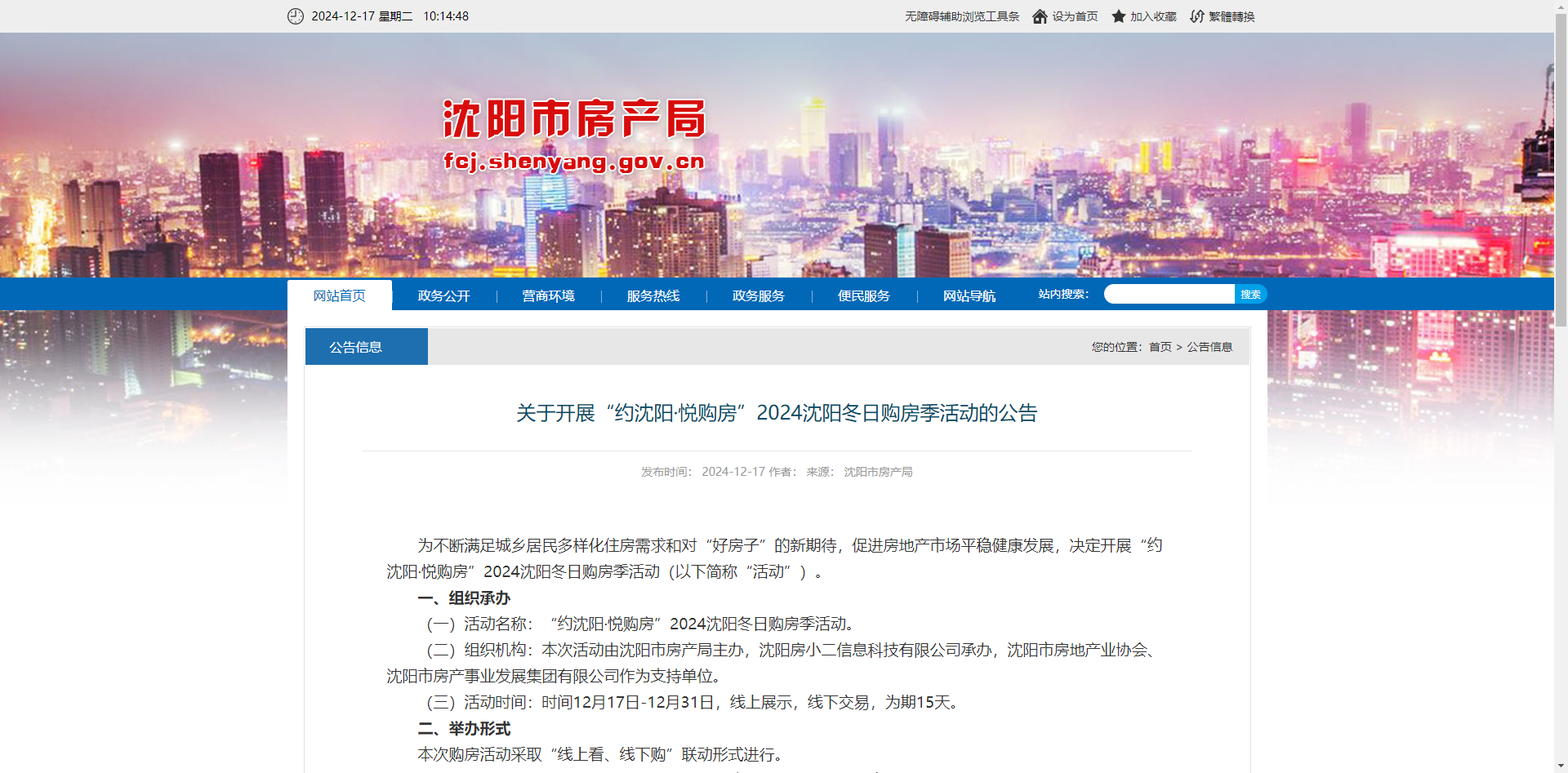
Task: Click the scrollbar down arrow
Action: (1561, 766)
